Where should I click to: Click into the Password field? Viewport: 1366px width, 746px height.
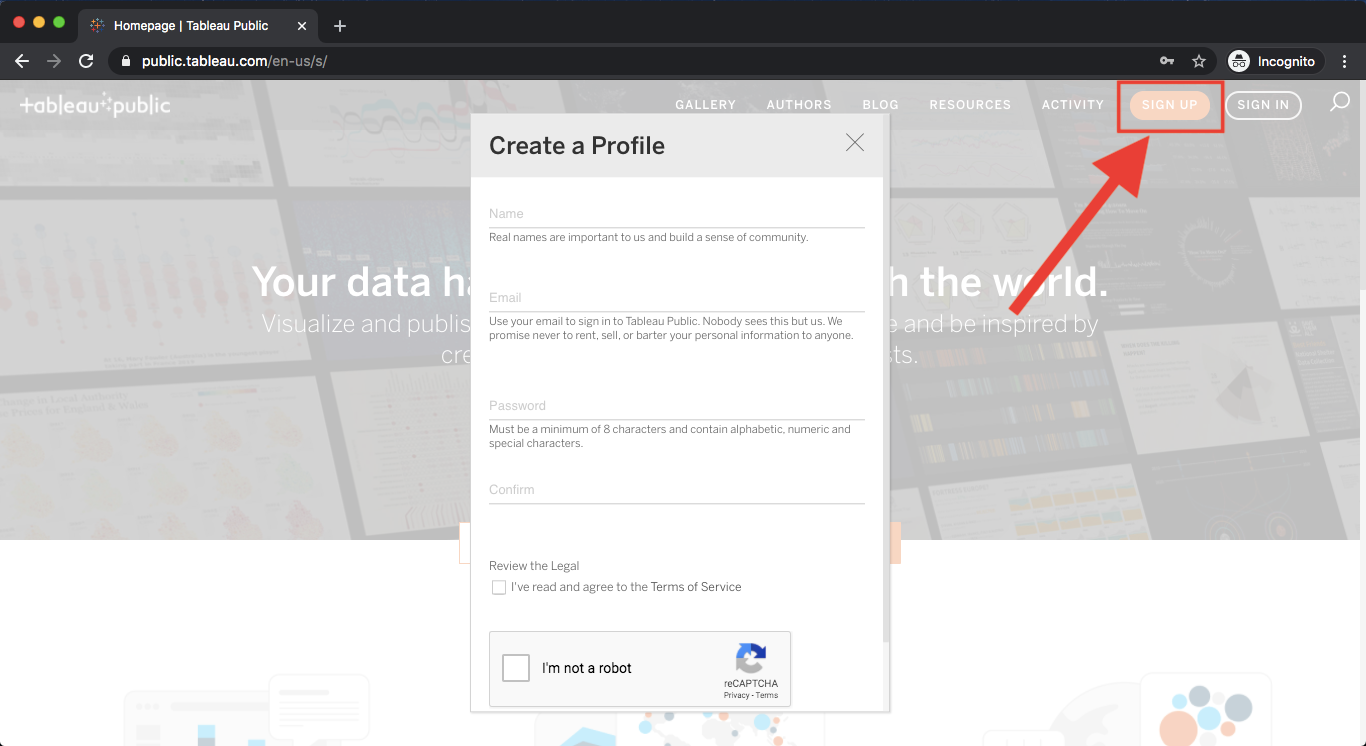677,406
